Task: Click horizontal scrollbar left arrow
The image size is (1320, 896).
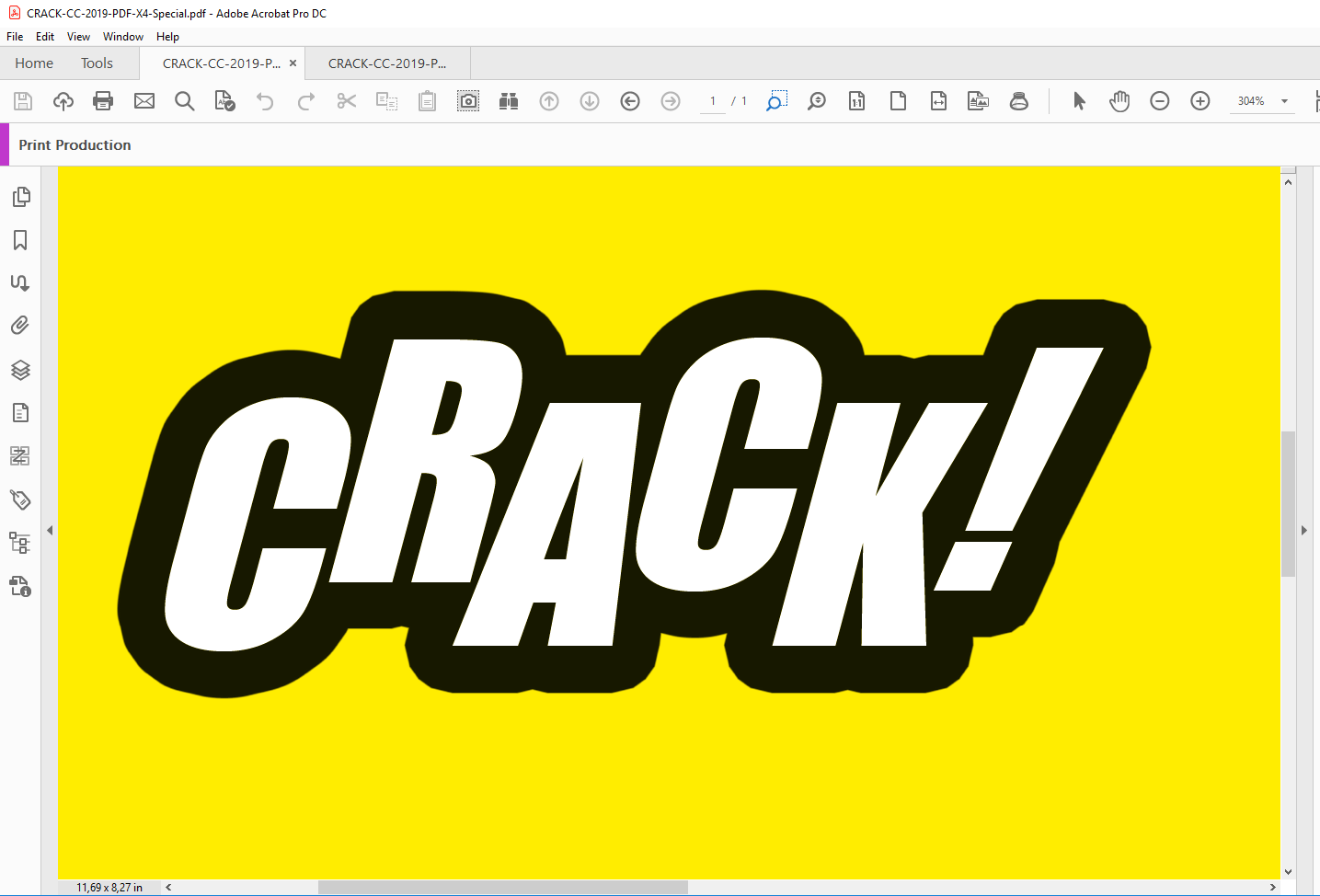Action: tap(168, 888)
